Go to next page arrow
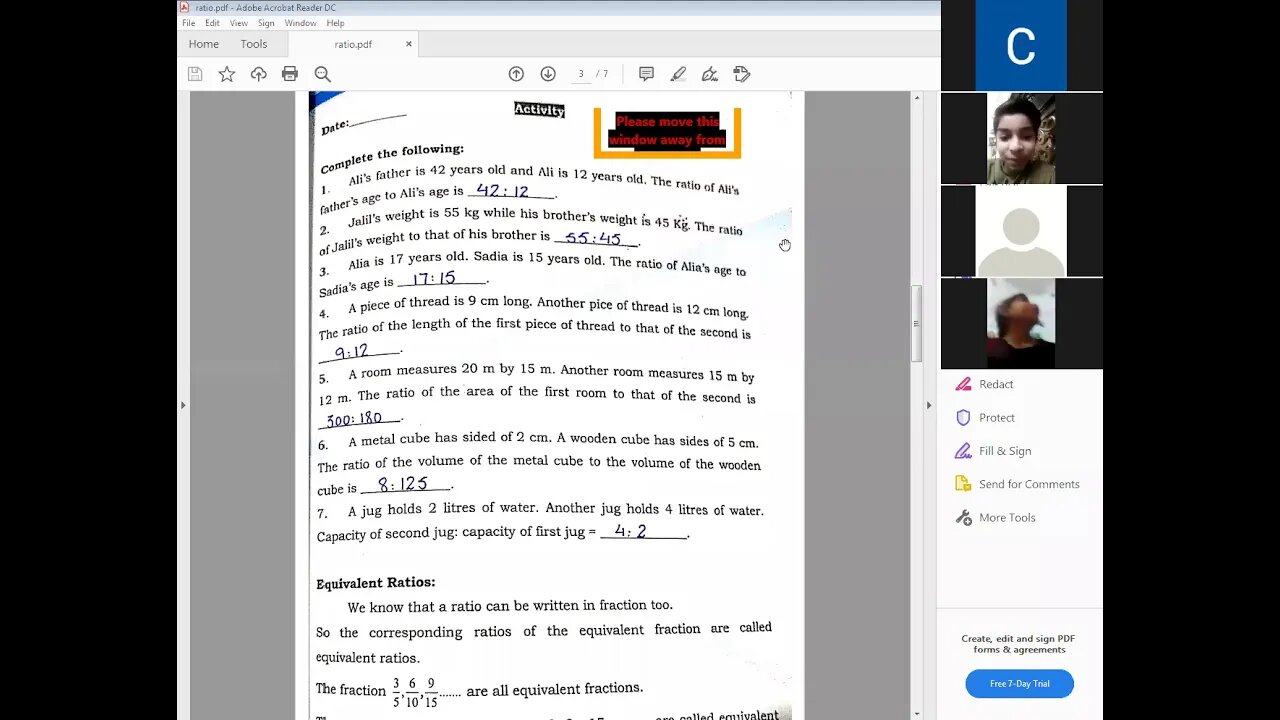1280x720 pixels. 548,74
